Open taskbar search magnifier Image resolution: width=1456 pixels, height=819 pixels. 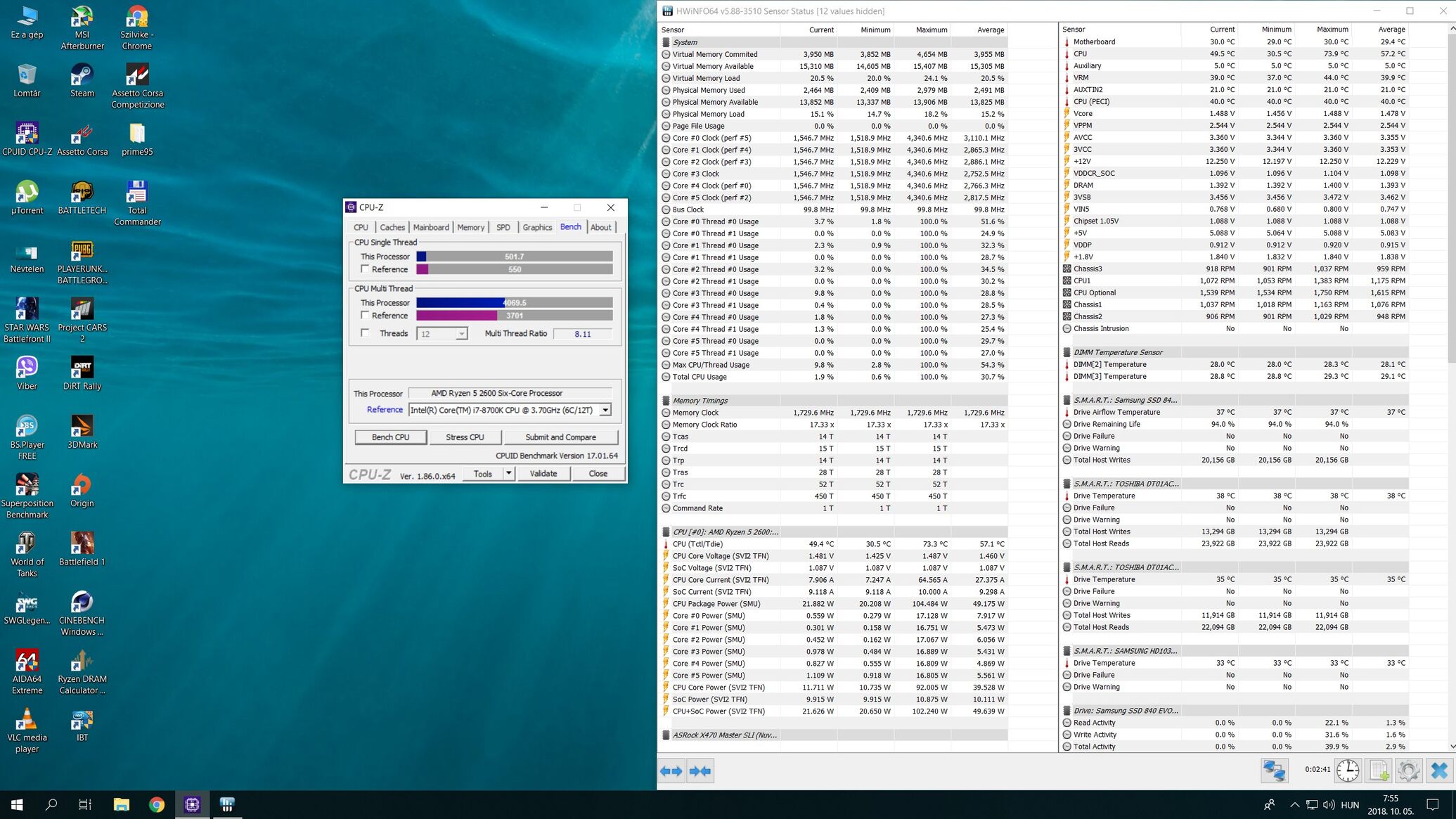(x=51, y=804)
